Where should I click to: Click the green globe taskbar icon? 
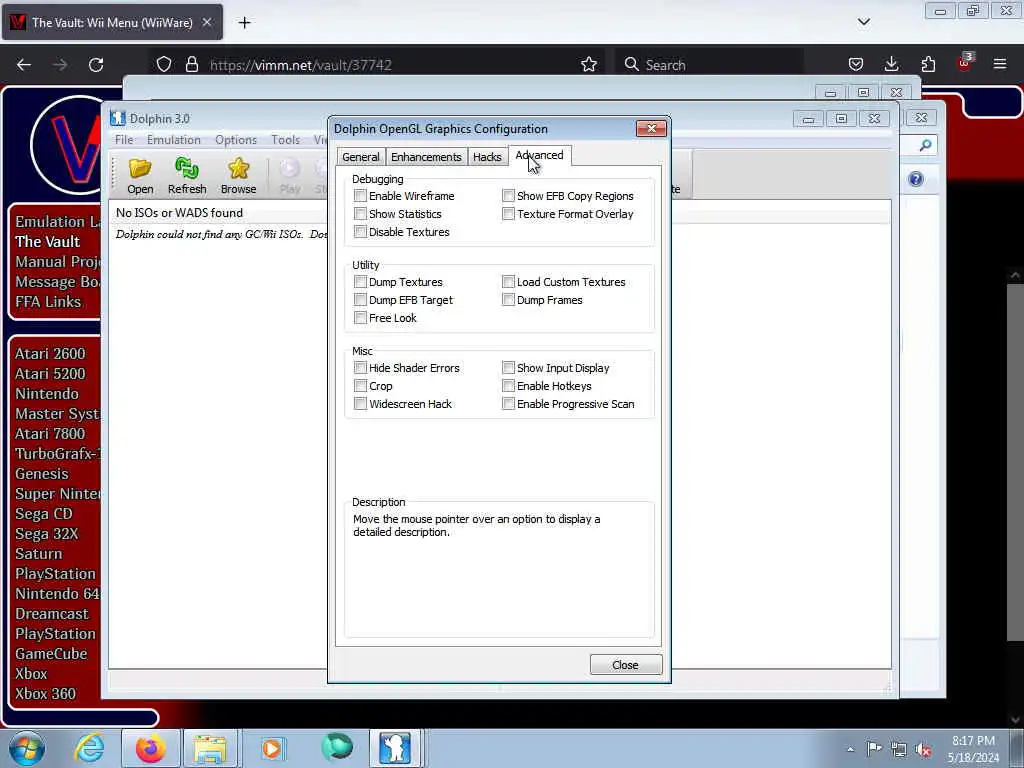[337, 747]
